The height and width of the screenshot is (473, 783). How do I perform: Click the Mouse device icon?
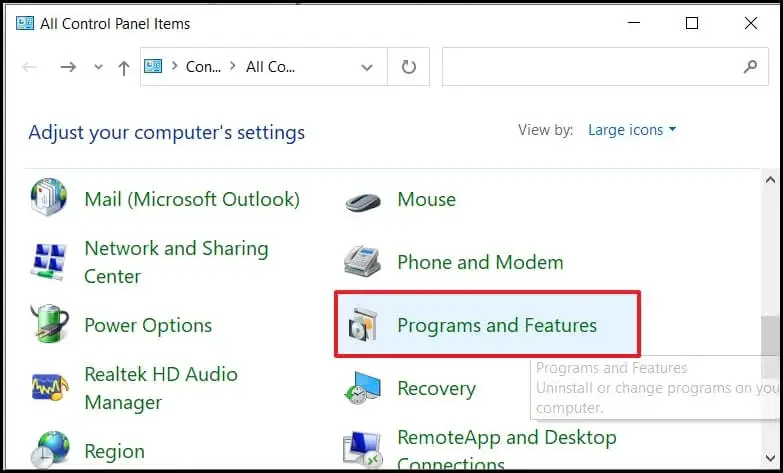click(x=363, y=201)
